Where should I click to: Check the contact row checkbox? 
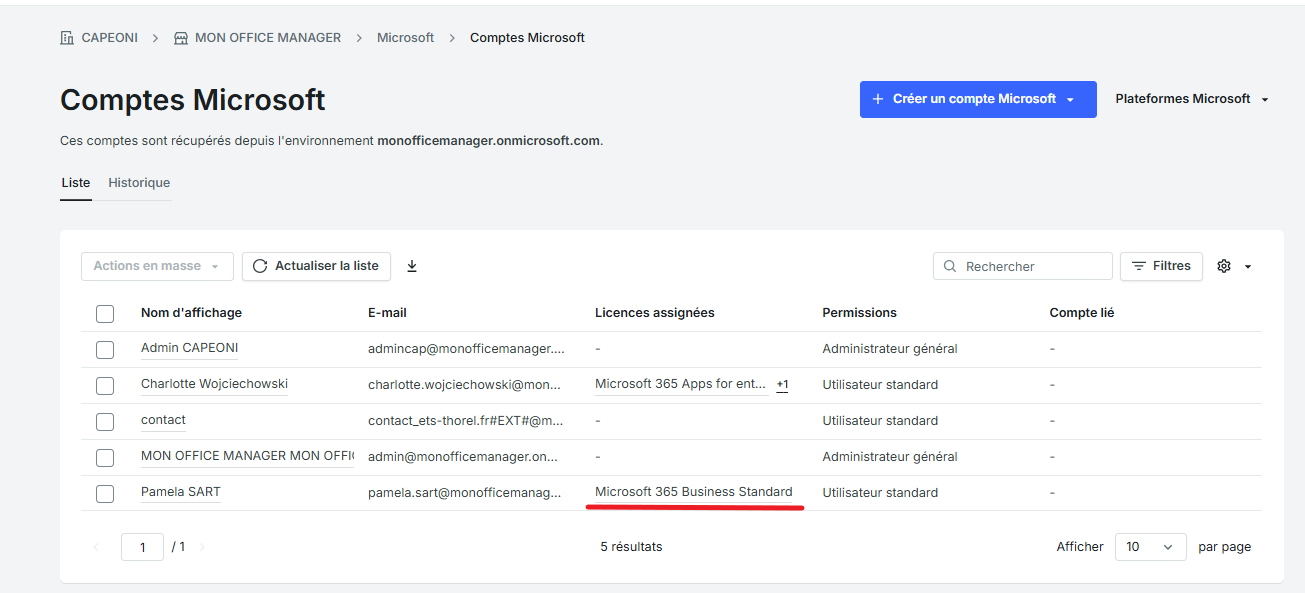(x=105, y=422)
